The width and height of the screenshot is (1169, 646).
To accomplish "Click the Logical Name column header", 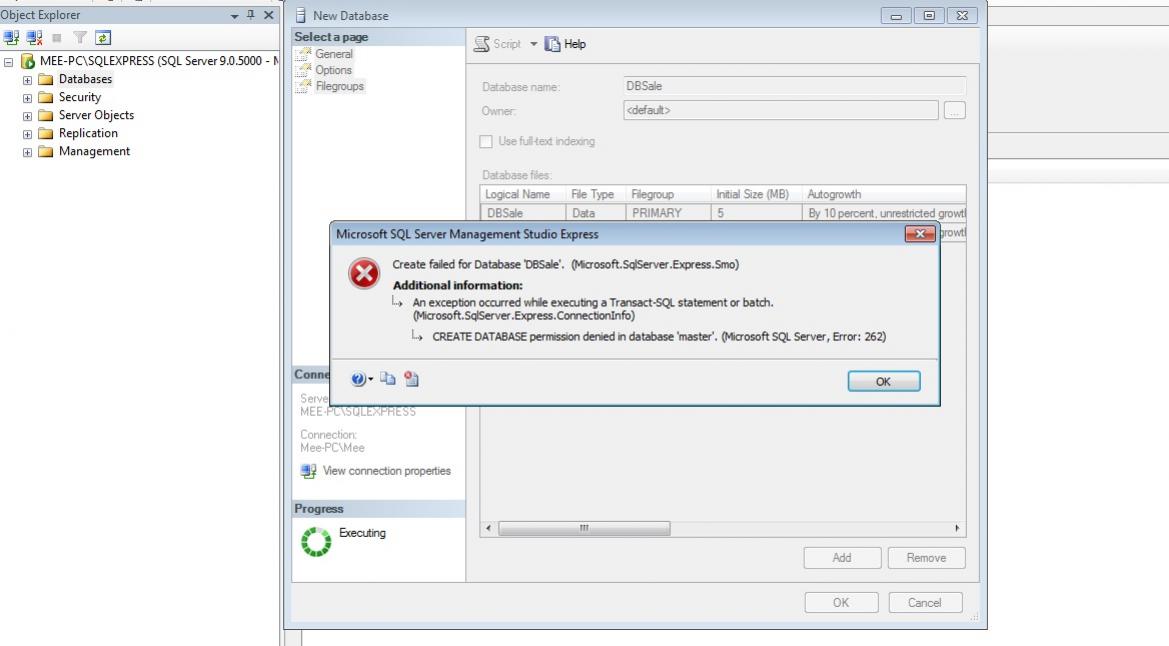I will (523, 194).
